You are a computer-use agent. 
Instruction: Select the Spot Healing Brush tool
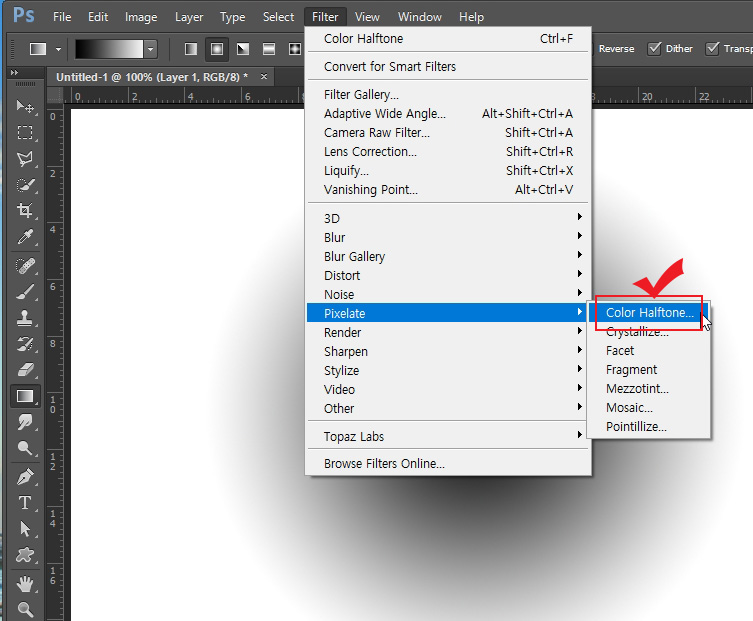[x=25, y=265]
